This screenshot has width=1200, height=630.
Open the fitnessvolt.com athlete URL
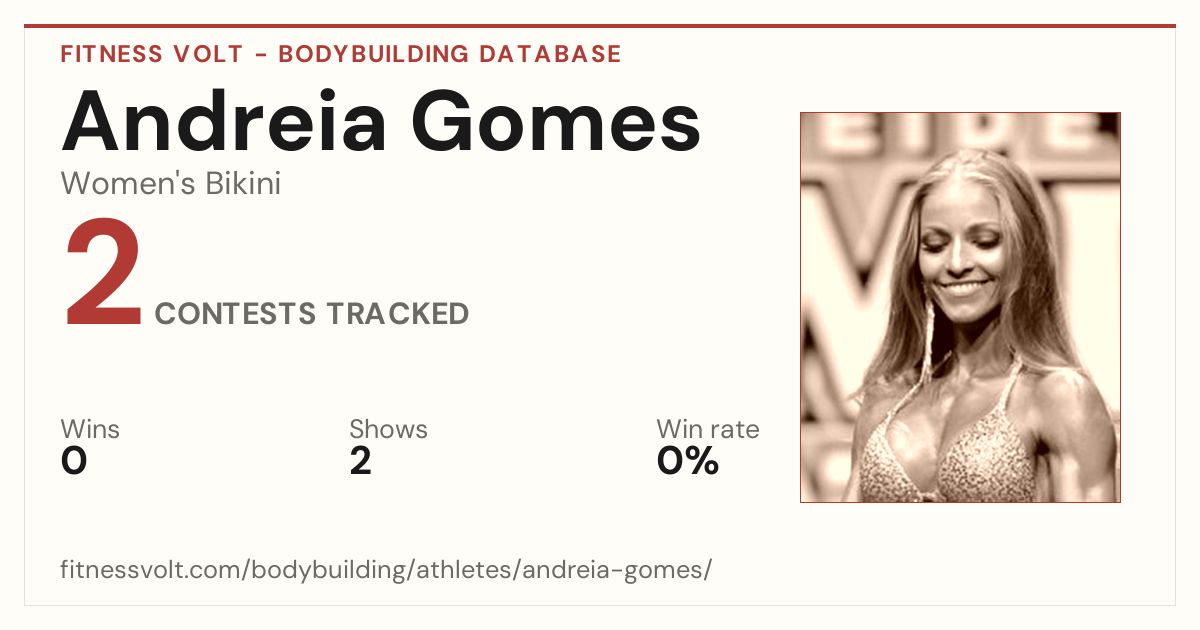tap(387, 571)
